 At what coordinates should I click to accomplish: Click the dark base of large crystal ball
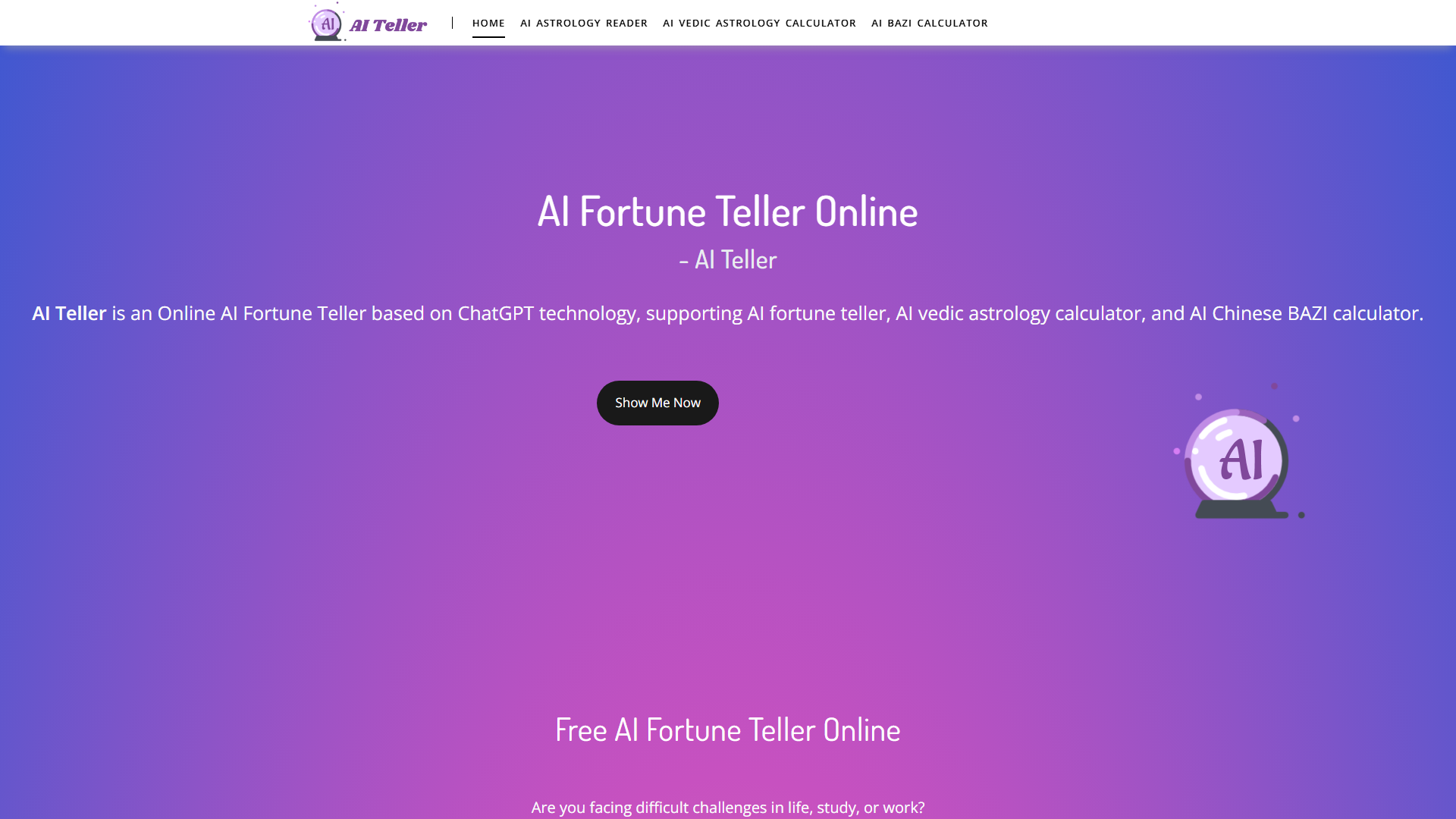(x=1241, y=510)
